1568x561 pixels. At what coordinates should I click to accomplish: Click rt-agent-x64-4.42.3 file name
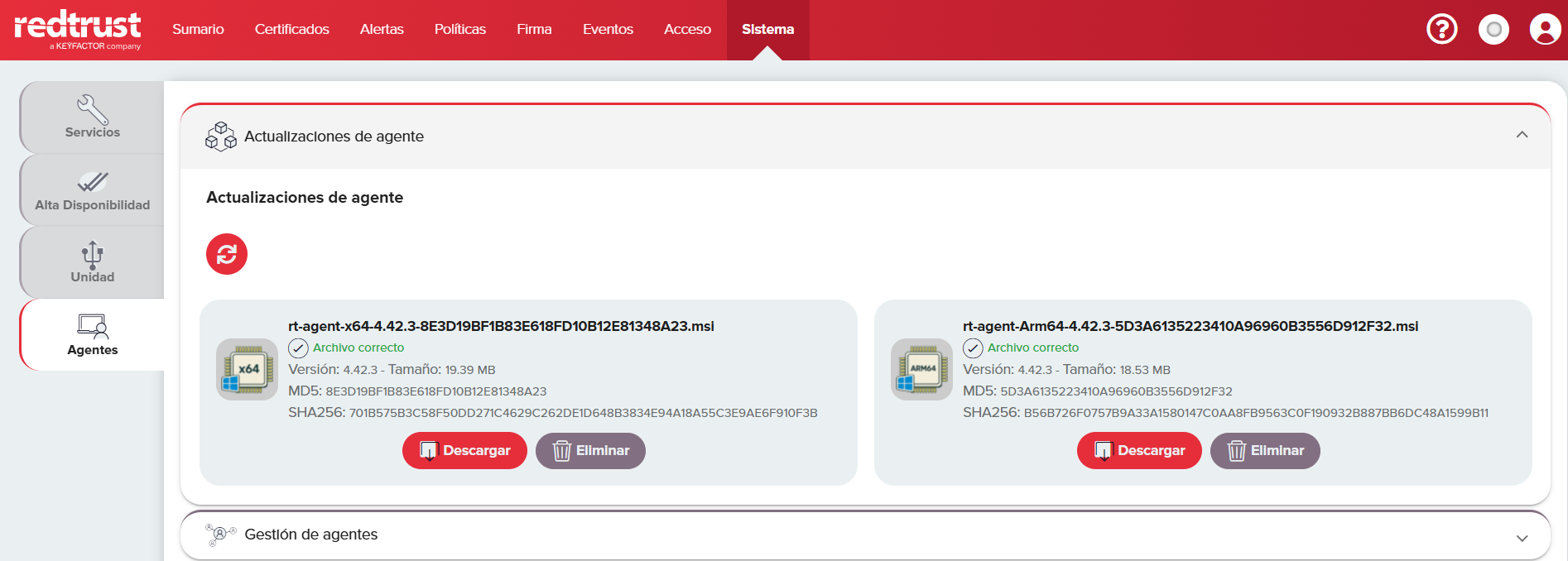point(501,326)
